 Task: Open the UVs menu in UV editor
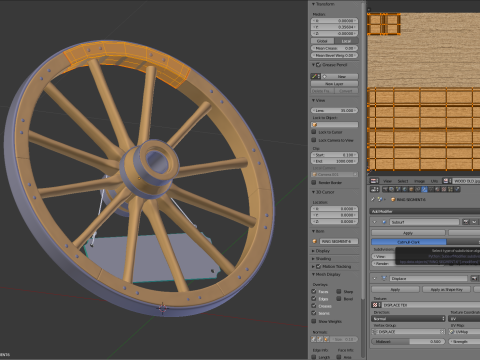(x=434, y=181)
